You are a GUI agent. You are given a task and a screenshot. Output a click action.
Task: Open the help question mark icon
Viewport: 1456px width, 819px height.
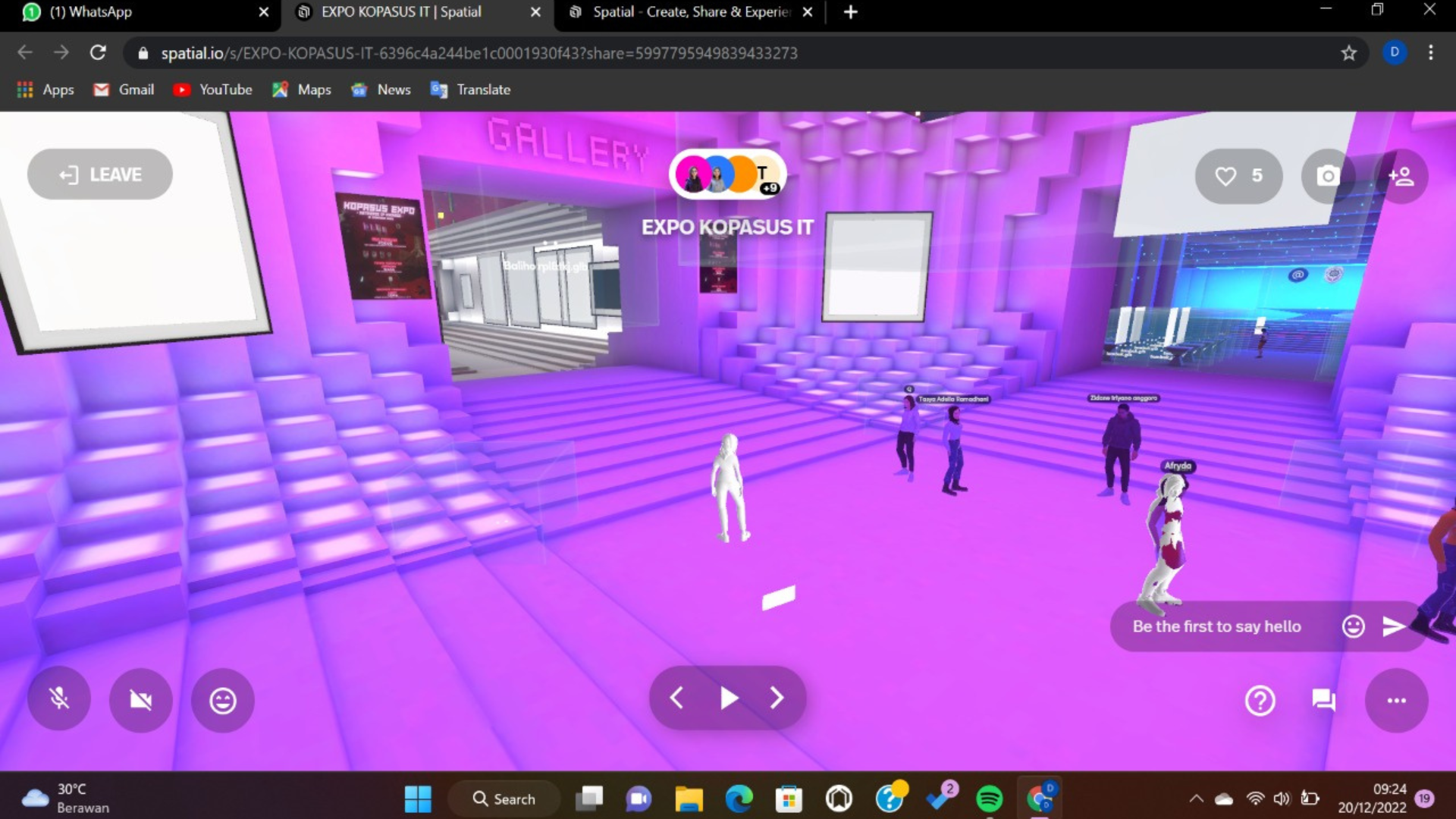point(1260,700)
